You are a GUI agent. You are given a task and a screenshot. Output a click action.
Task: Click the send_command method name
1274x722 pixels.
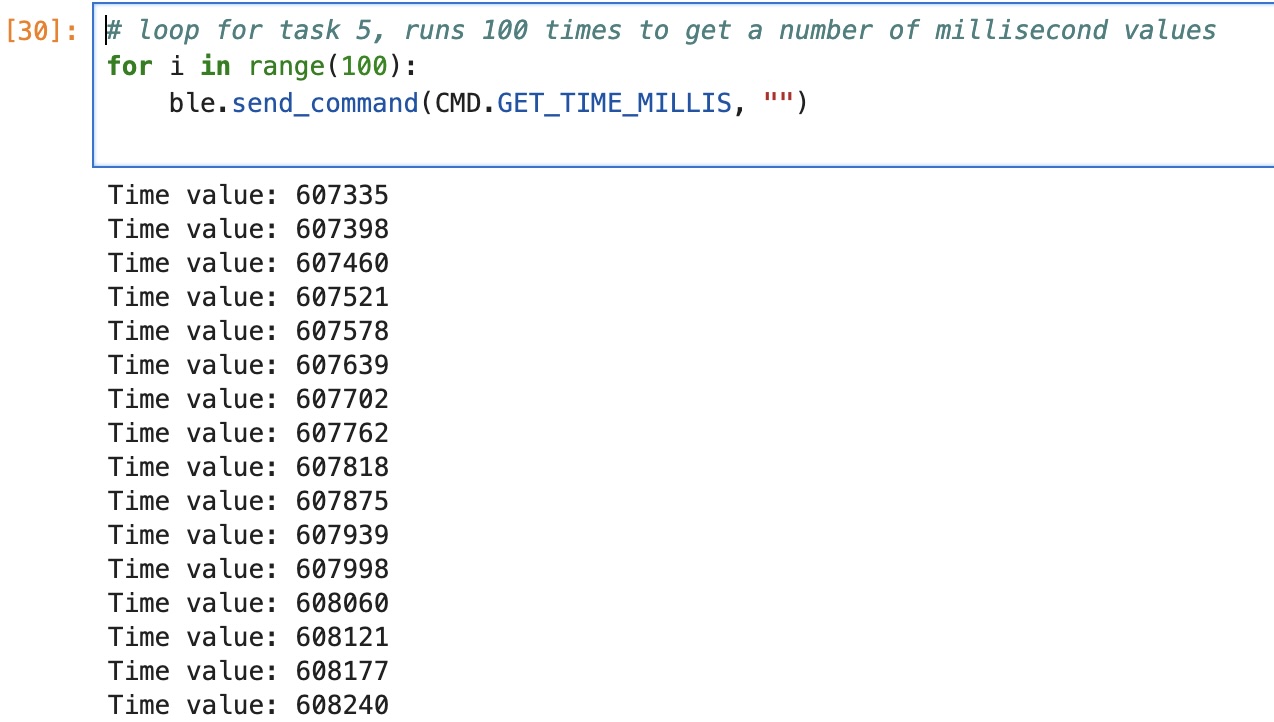click(324, 102)
